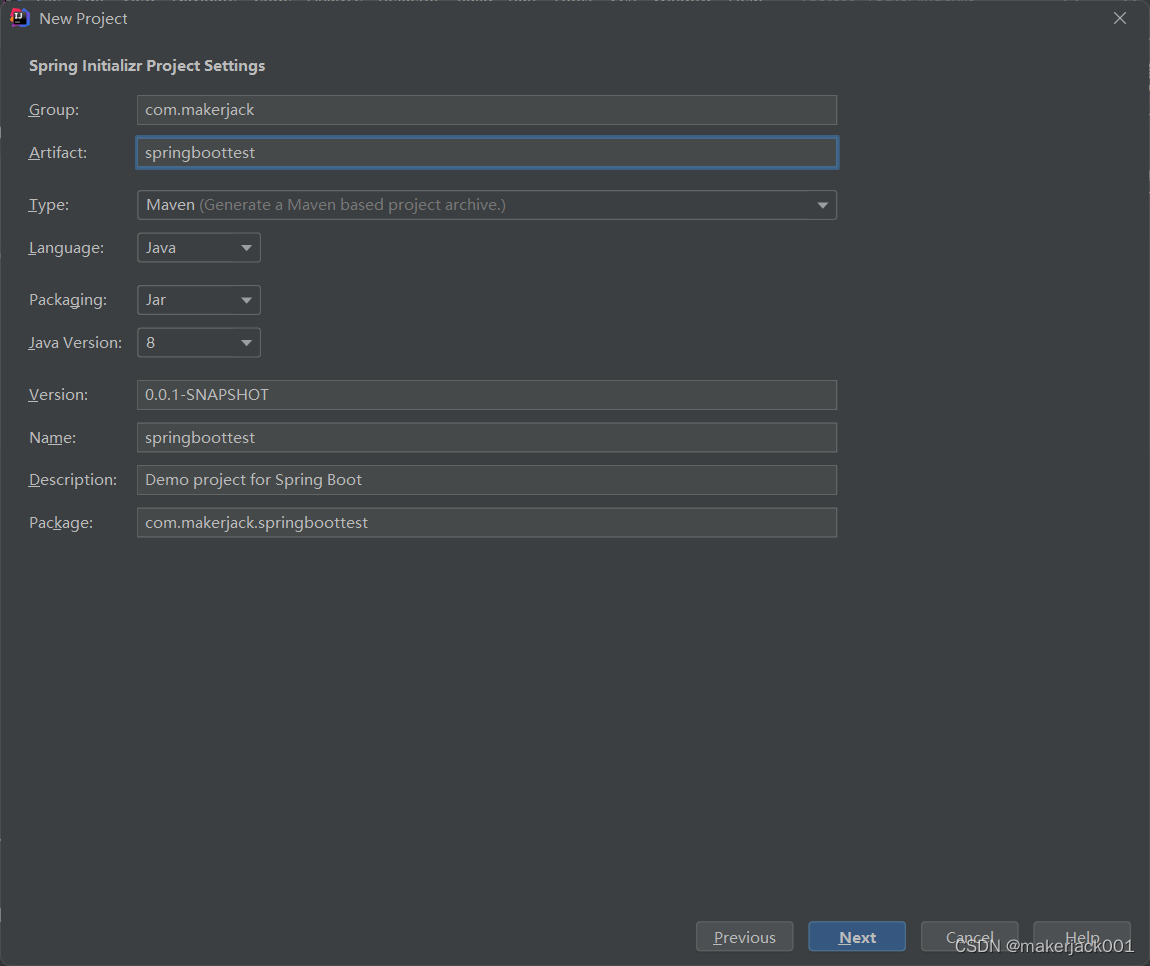1150x966 pixels.
Task: Click the Java Version arrow icon
Action: point(246,344)
